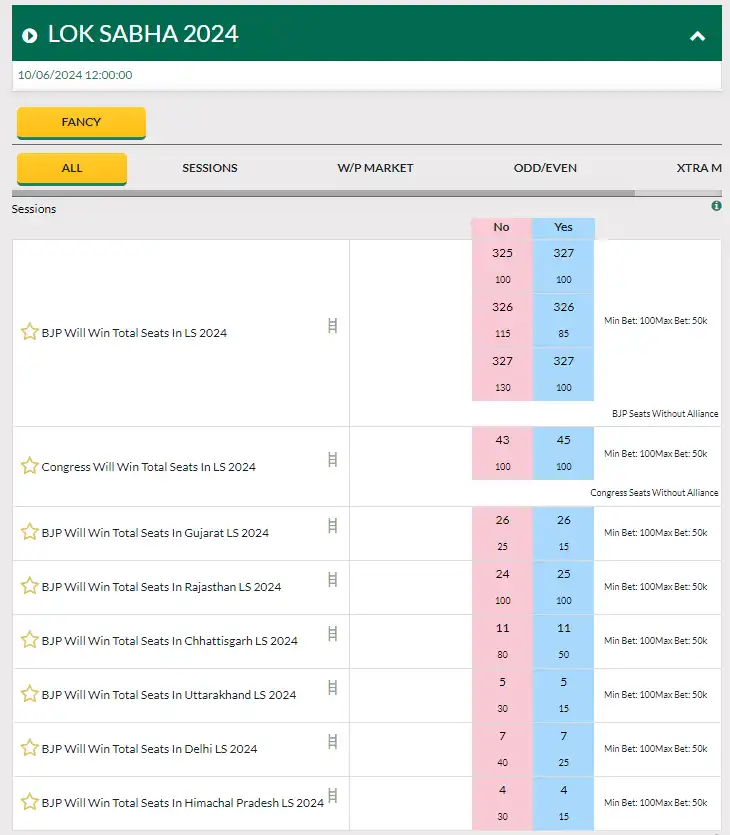Bet No 11 at 80 on Chhattisgarh seats
730x835 pixels.
click(502, 641)
